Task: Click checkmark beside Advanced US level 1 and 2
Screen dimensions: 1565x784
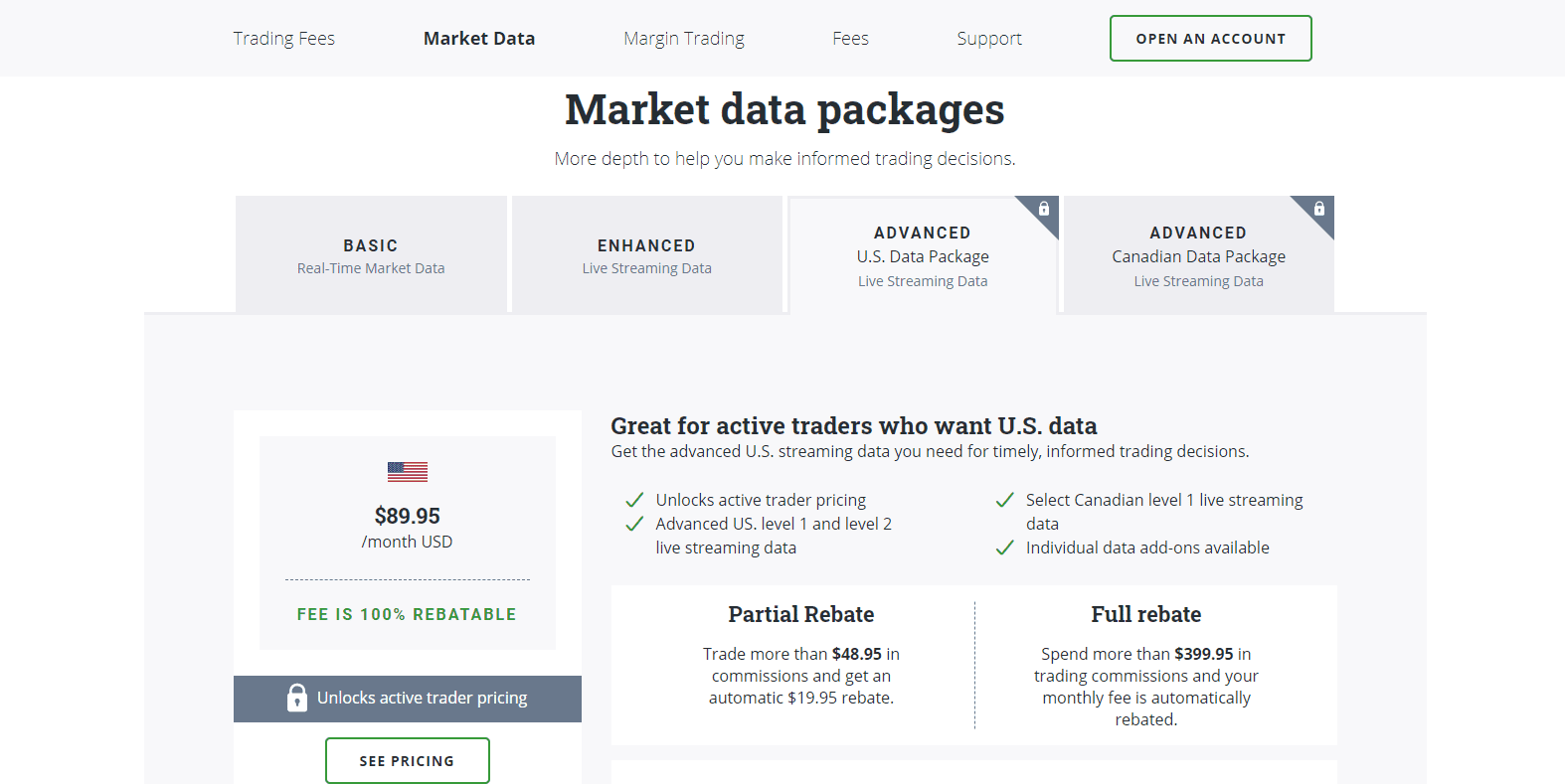Action: (x=634, y=524)
